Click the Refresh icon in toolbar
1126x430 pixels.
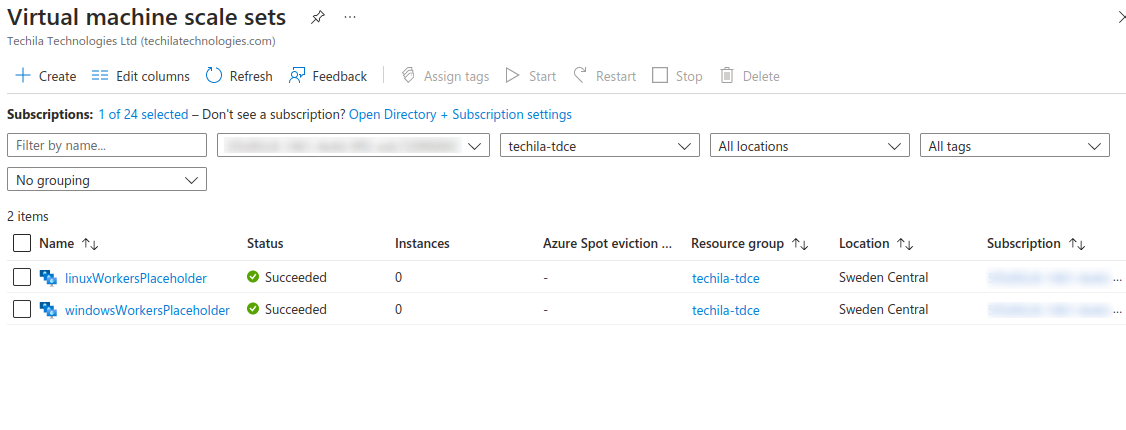coord(214,76)
